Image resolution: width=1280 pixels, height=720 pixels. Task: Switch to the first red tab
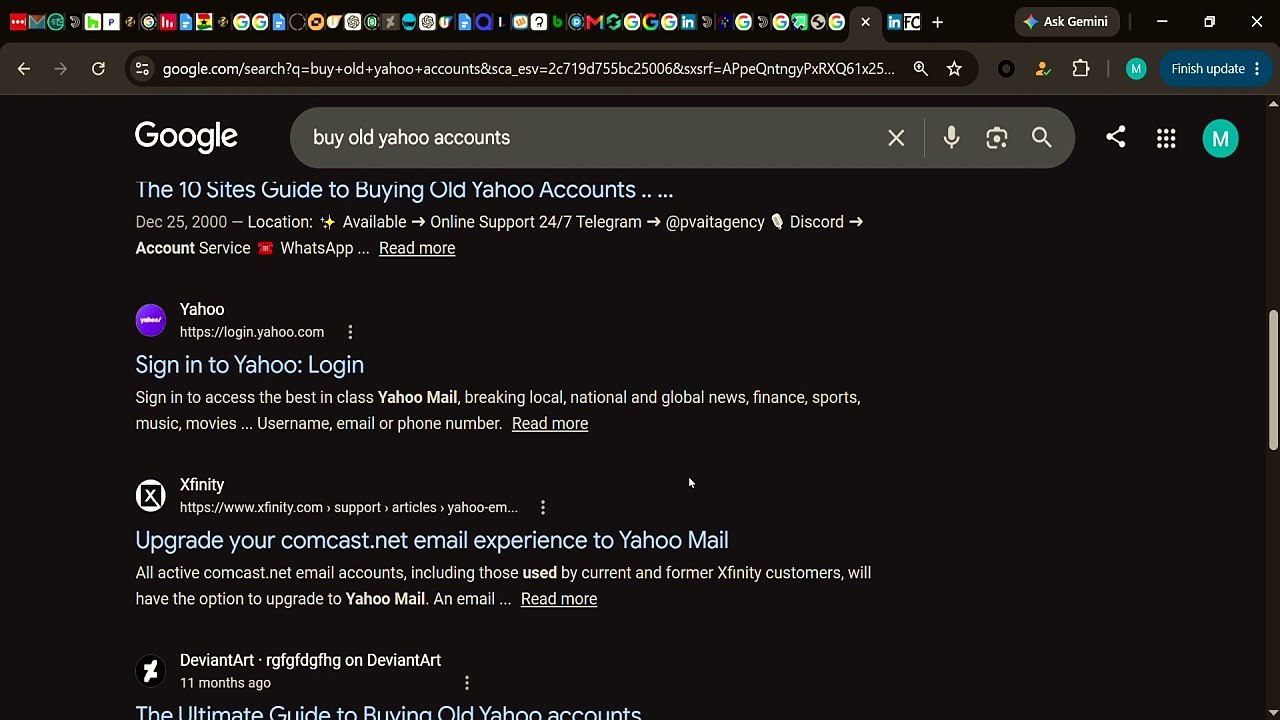[18, 22]
